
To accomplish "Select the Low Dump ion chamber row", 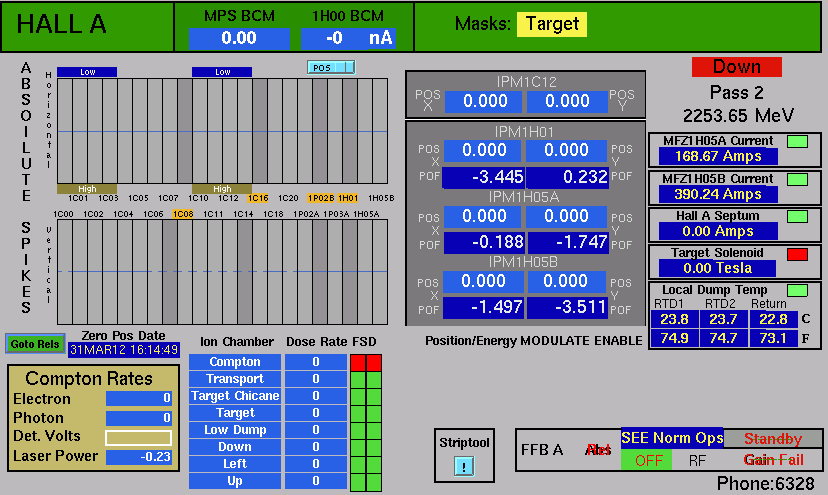I will [x=235, y=429].
